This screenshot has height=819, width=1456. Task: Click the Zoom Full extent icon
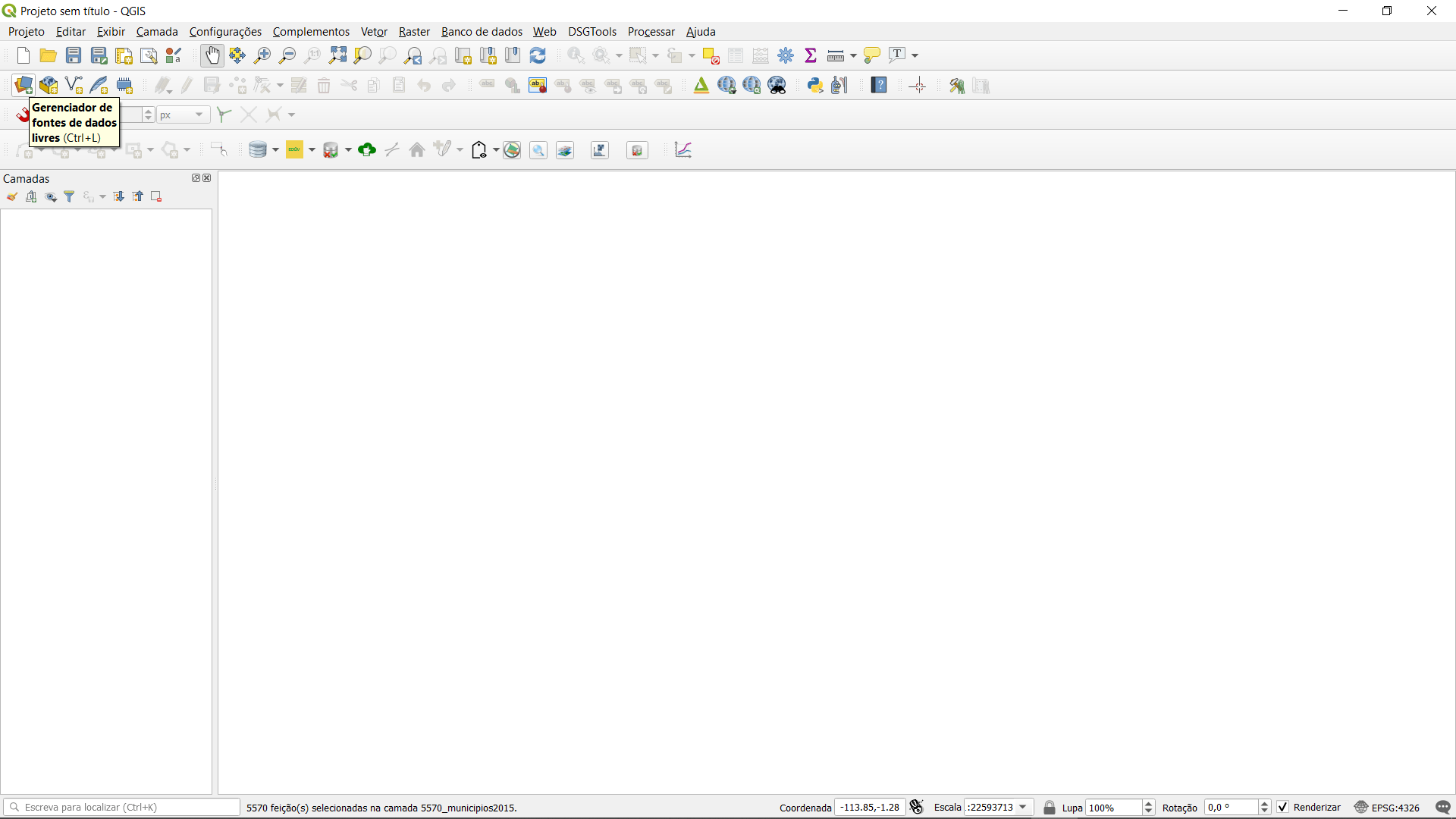[337, 55]
